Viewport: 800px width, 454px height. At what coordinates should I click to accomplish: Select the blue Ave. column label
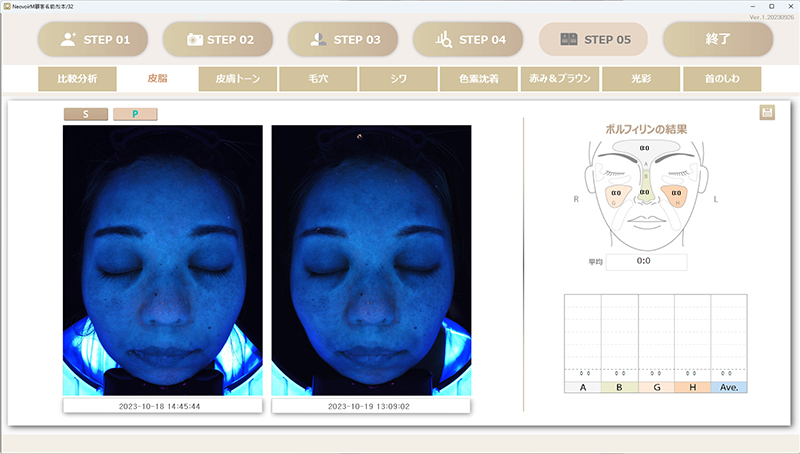point(728,386)
